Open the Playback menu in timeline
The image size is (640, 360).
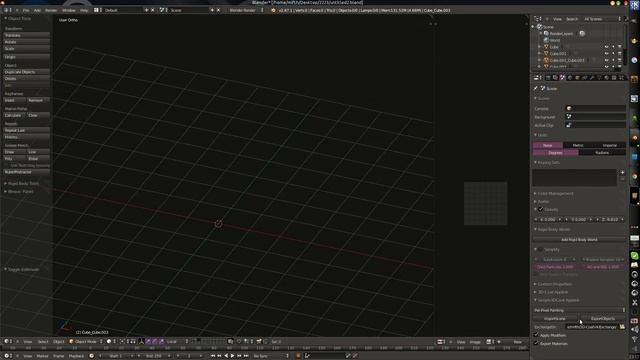(76, 356)
